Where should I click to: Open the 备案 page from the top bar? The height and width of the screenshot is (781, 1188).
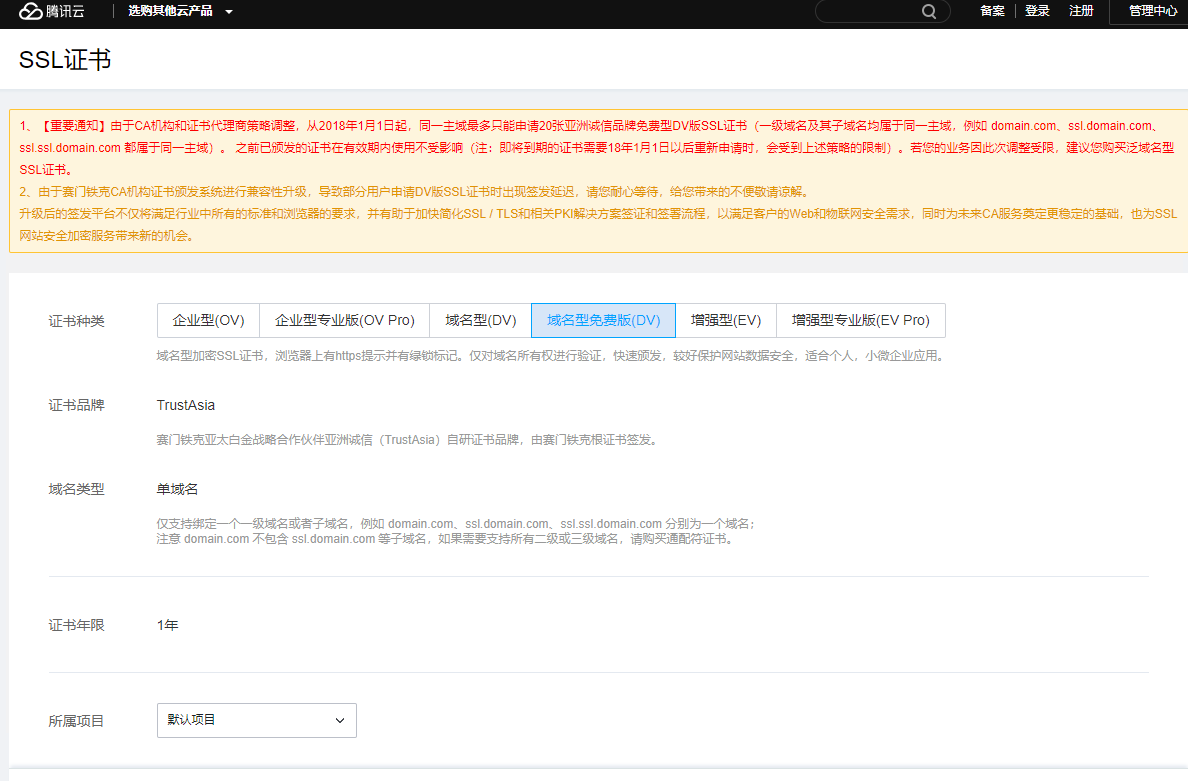pos(992,11)
